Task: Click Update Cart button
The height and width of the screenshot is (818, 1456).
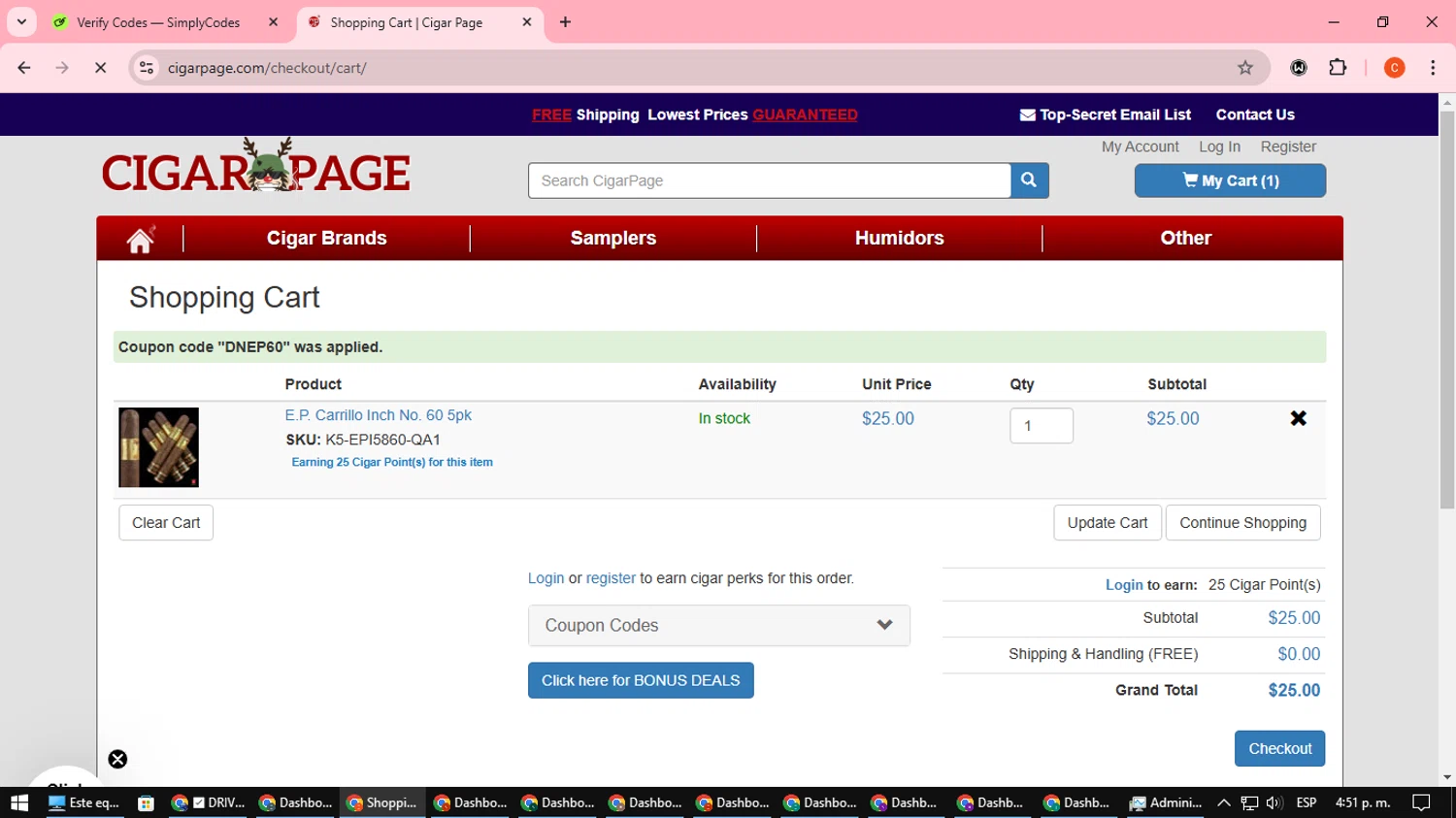Action: click(x=1108, y=523)
